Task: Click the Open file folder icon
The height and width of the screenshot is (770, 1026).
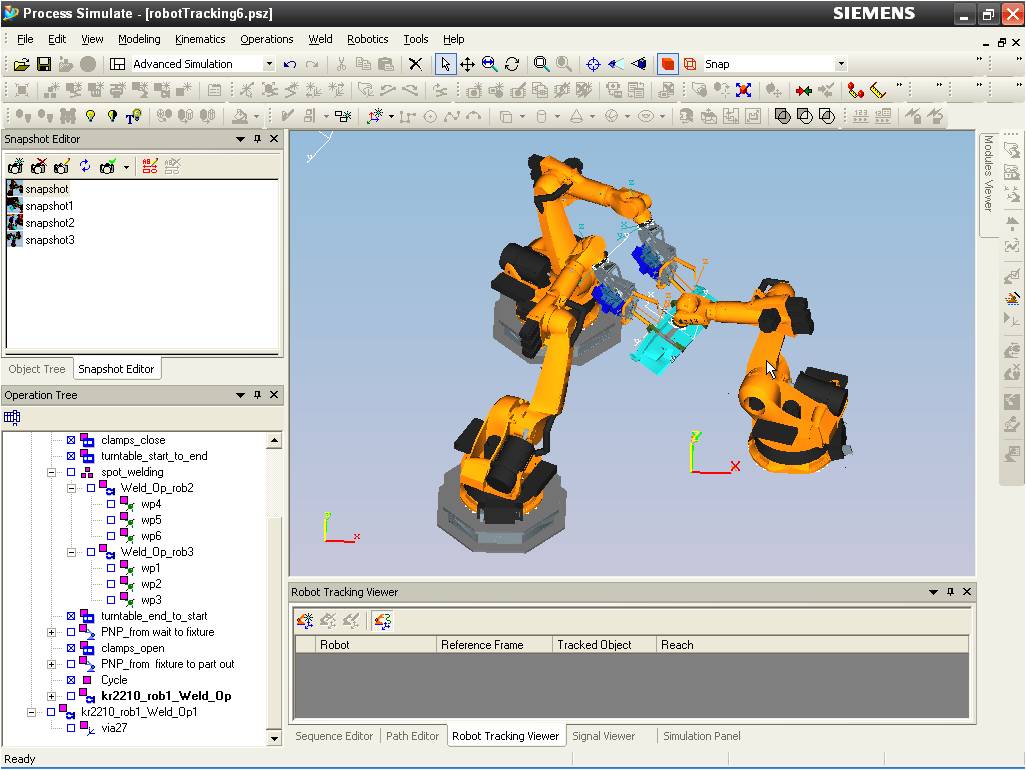Action: 22,64
